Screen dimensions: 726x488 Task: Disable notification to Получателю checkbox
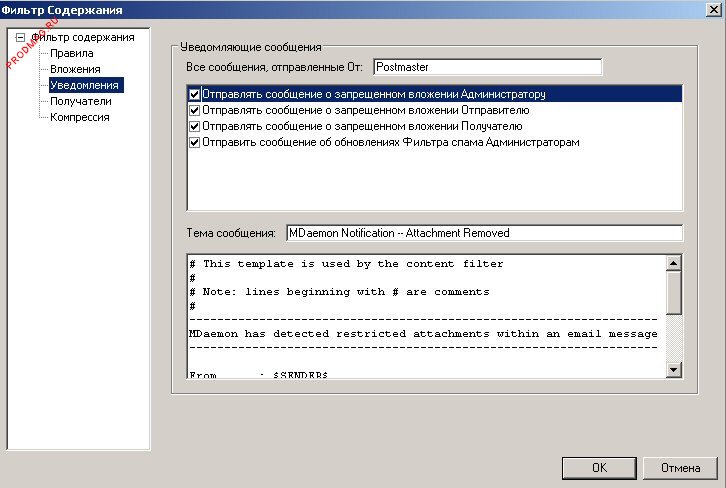click(x=195, y=127)
